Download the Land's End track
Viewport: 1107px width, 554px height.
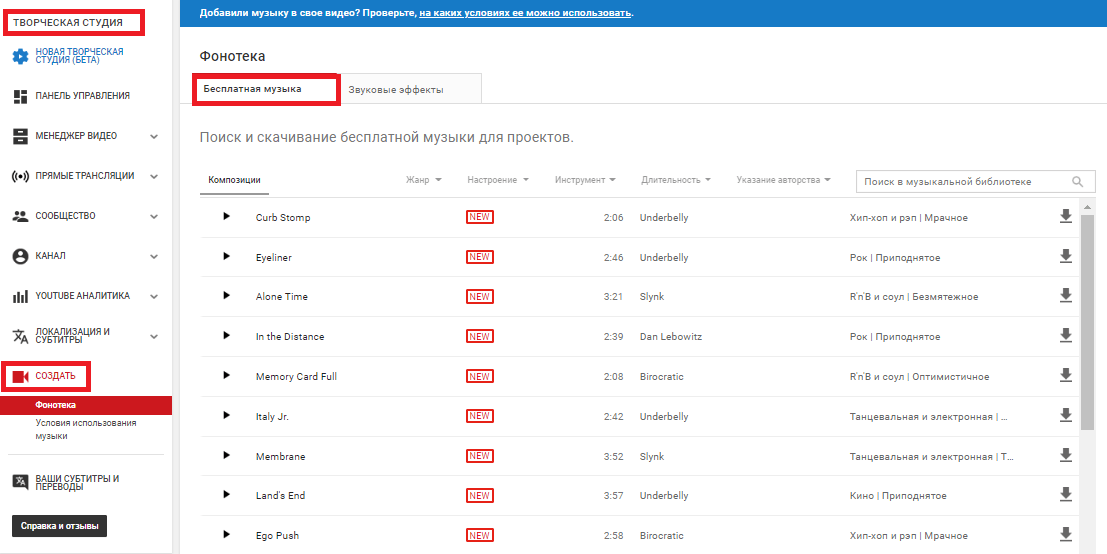(1066, 495)
